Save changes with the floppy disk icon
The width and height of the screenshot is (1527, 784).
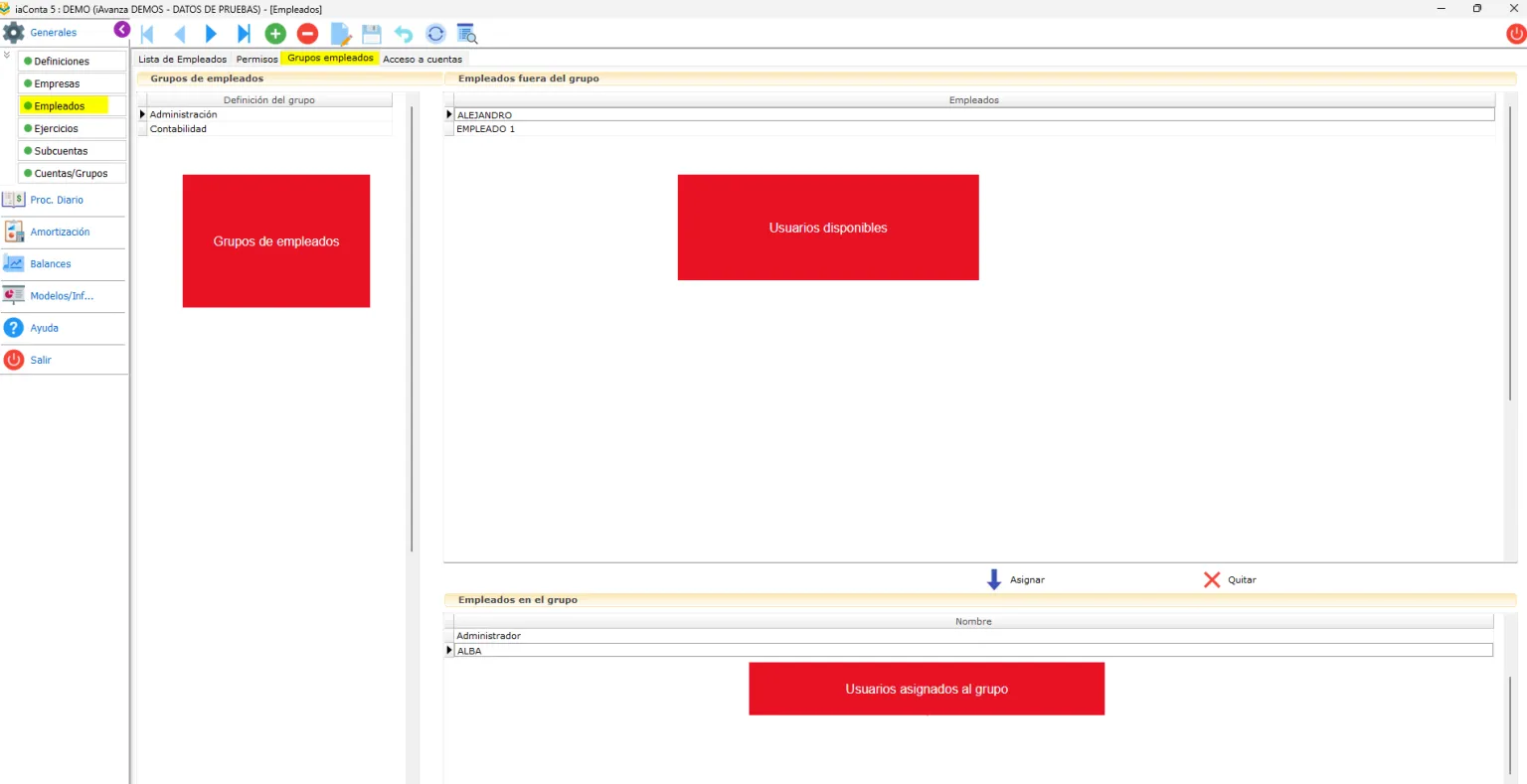[x=372, y=34]
